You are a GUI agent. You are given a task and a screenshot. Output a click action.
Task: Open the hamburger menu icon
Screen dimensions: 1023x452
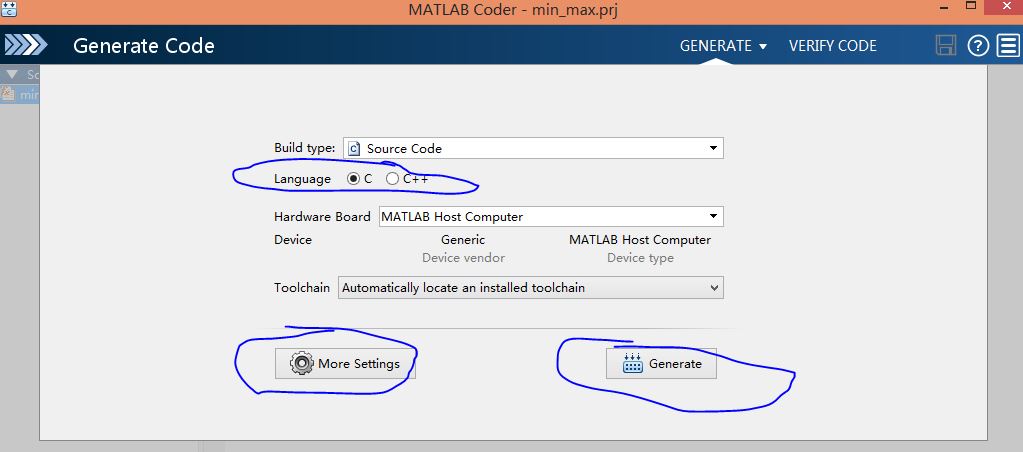tap(1009, 46)
